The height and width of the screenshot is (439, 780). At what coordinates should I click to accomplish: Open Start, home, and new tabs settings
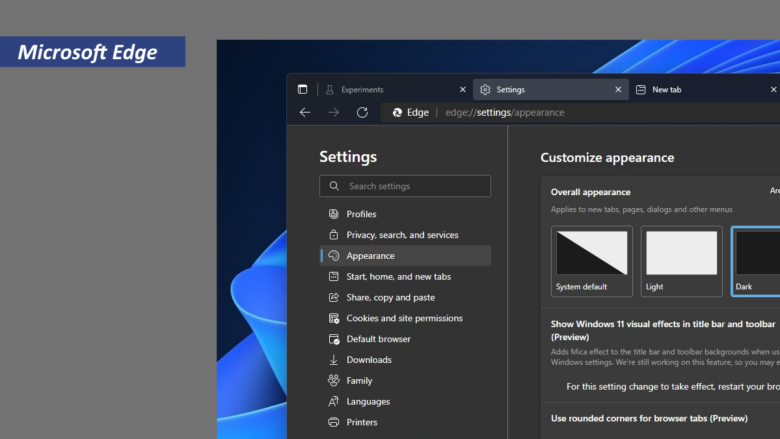point(405,276)
